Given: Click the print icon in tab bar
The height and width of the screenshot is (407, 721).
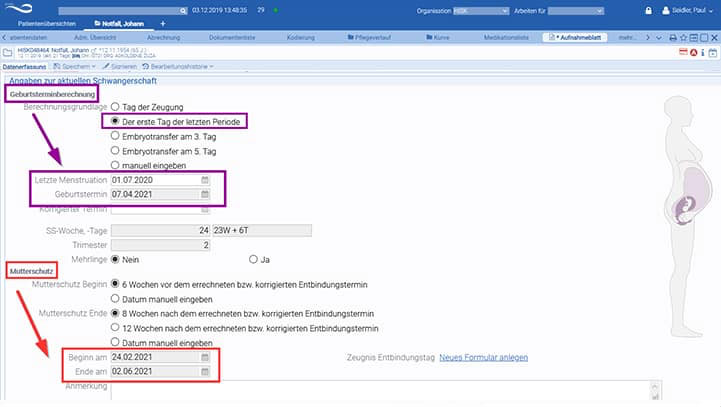Looking at the screenshot, I should pyautogui.click(x=673, y=38).
